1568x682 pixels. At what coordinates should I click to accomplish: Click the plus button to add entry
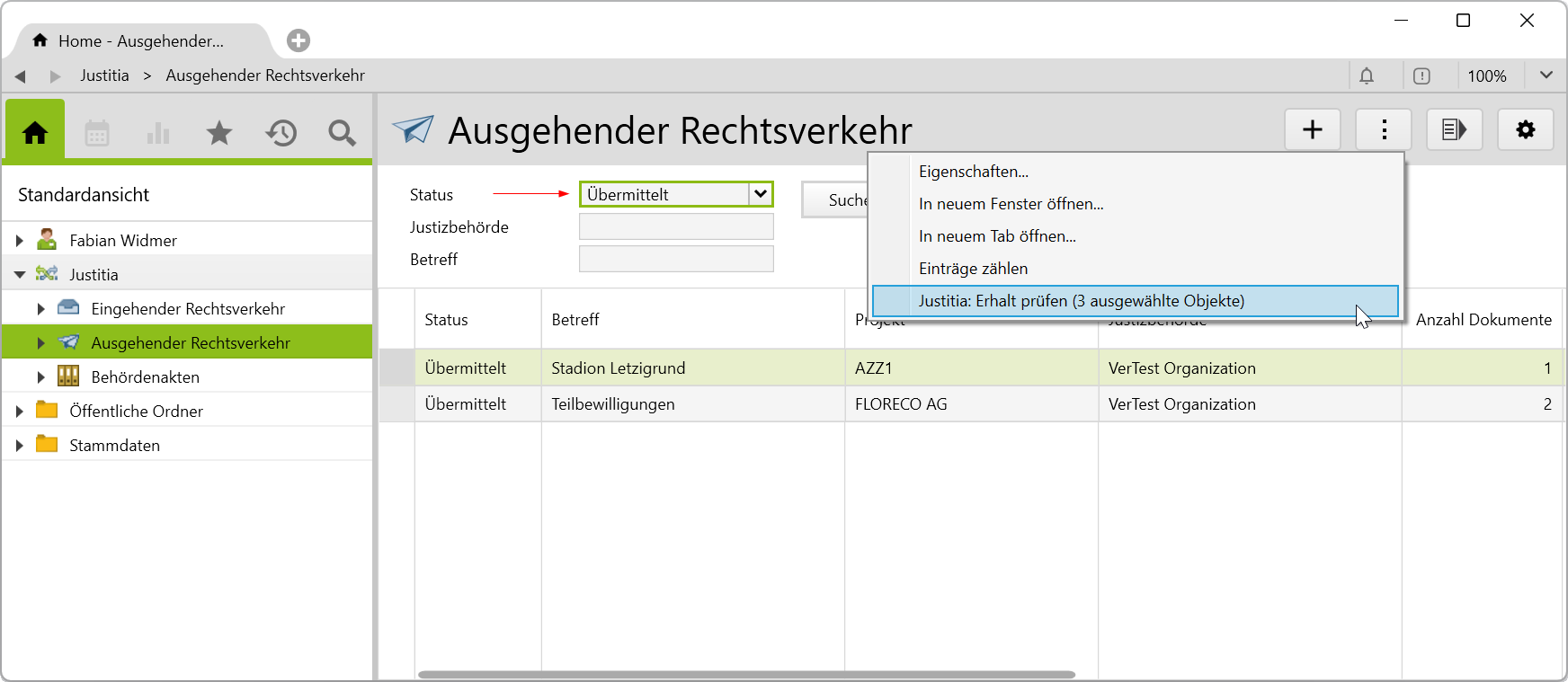(x=1313, y=129)
